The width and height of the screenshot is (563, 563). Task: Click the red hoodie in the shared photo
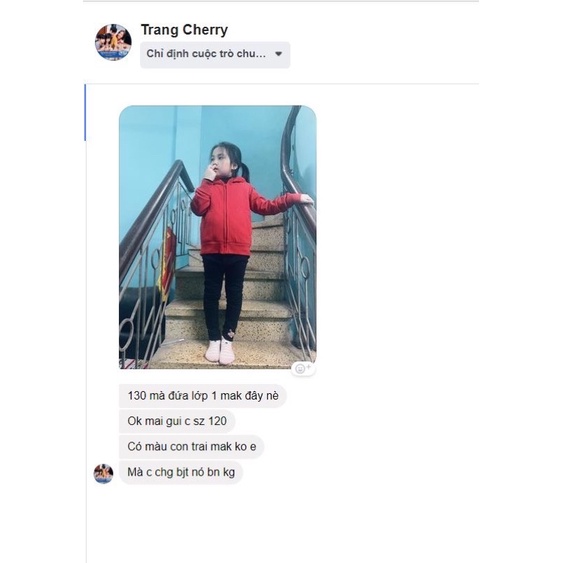(225, 215)
